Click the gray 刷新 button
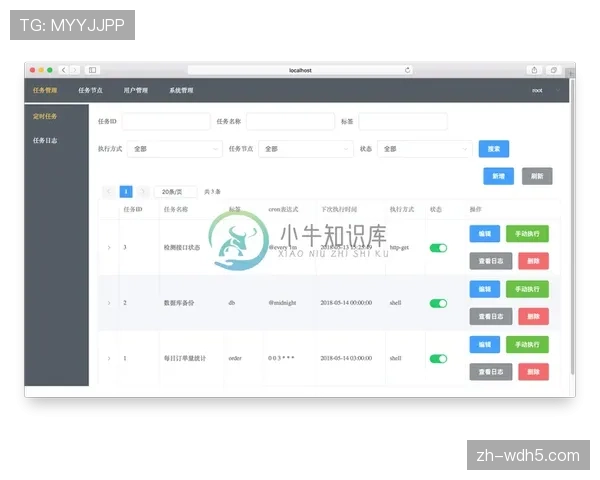This screenshot has width=600, height=480. (x=537, y=176)
